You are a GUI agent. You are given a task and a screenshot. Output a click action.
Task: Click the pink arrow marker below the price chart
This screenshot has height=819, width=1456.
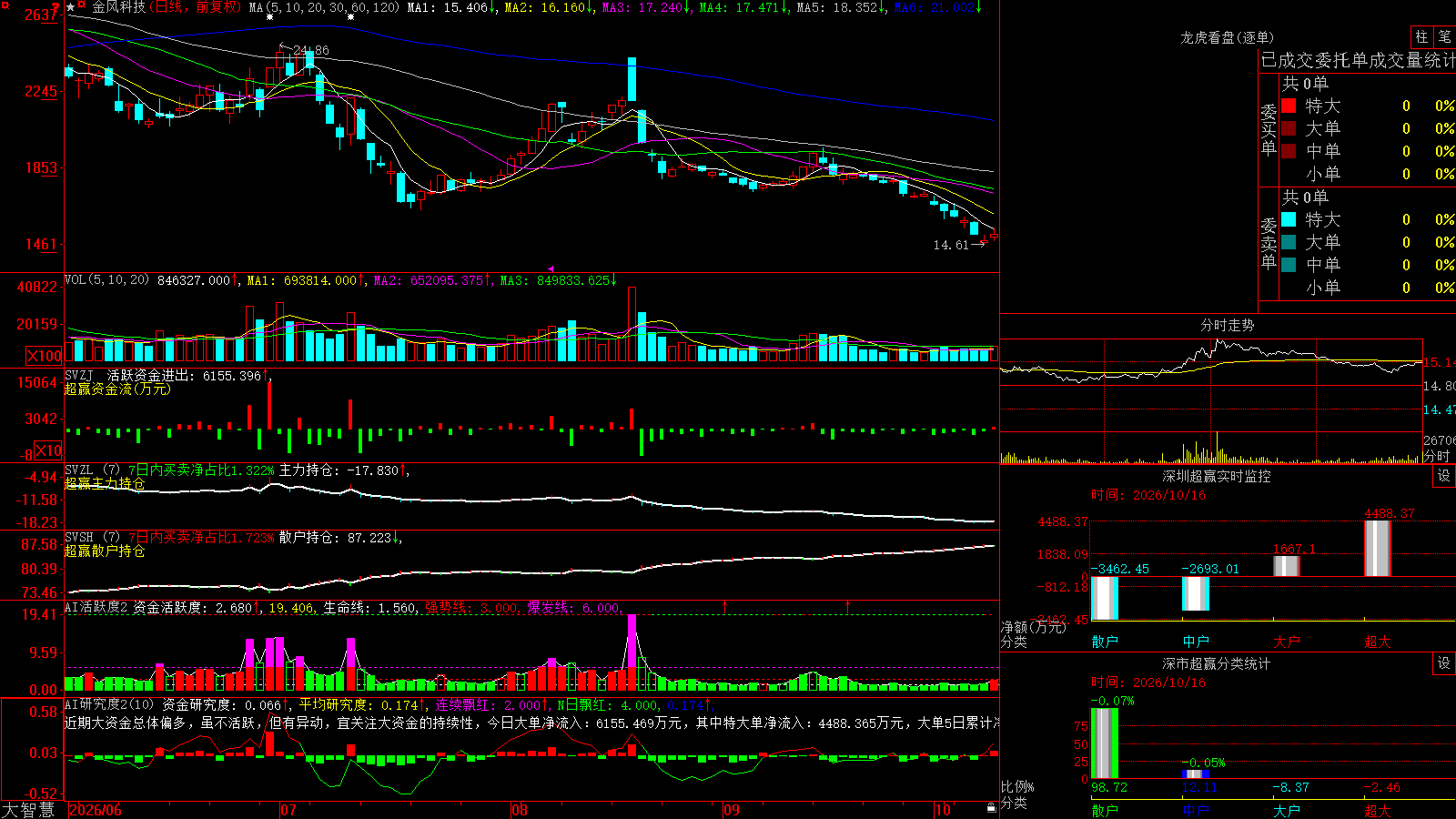[550, 268]
